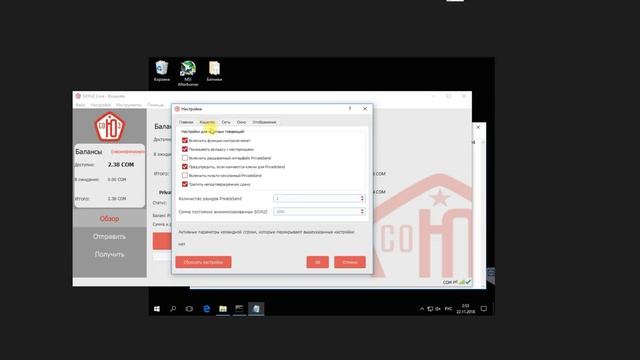Close the rear window behind the wallet
Image resolution: width=640 pixels, height=360 pixels.
click(478, 127)
